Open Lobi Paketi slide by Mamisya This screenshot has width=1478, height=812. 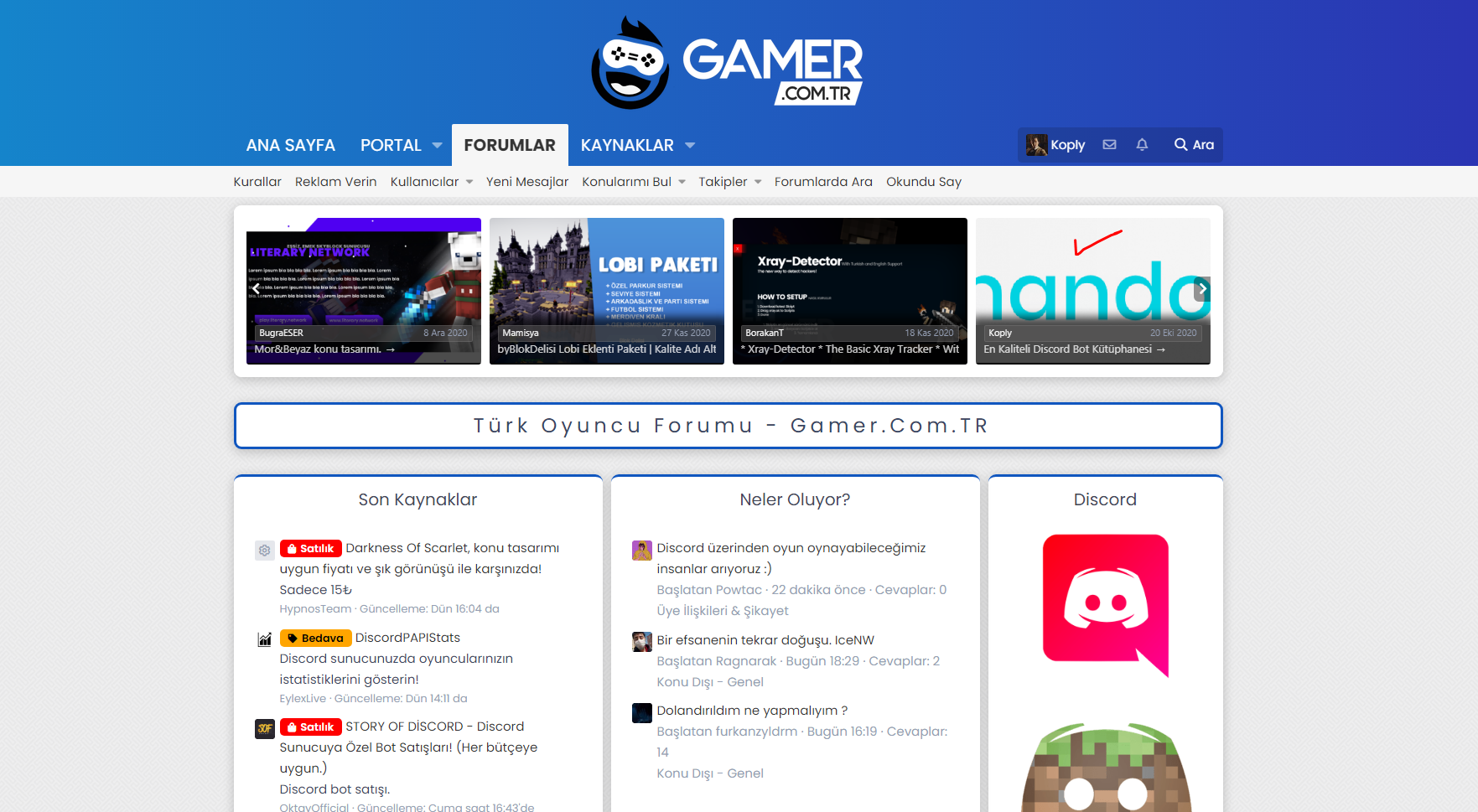tap(607, 291)
